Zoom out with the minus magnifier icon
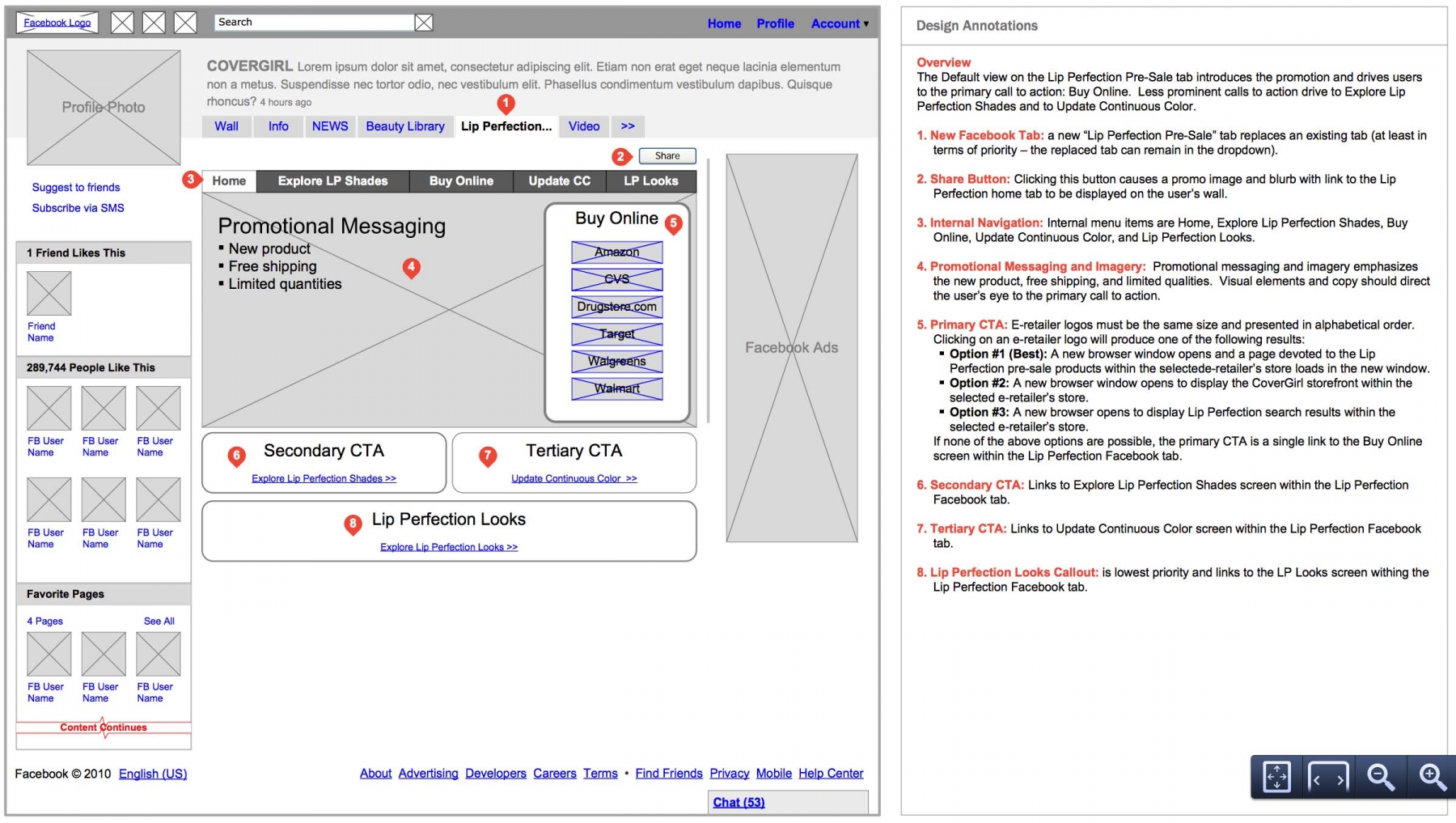 coord(1380,777)
